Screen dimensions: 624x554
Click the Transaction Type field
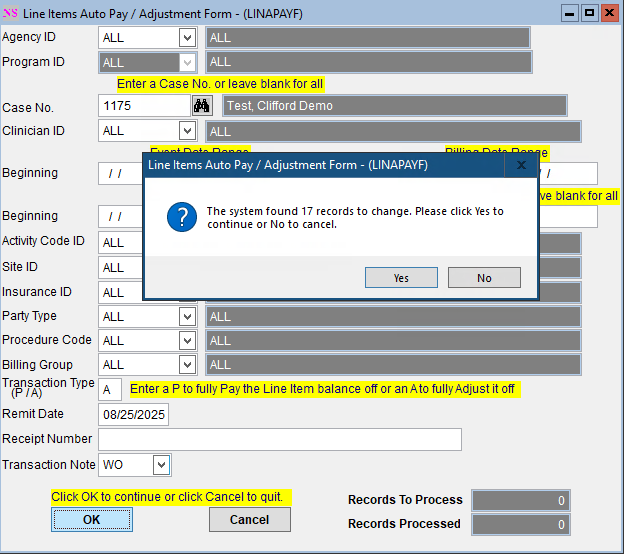click(x=110, y=390)
